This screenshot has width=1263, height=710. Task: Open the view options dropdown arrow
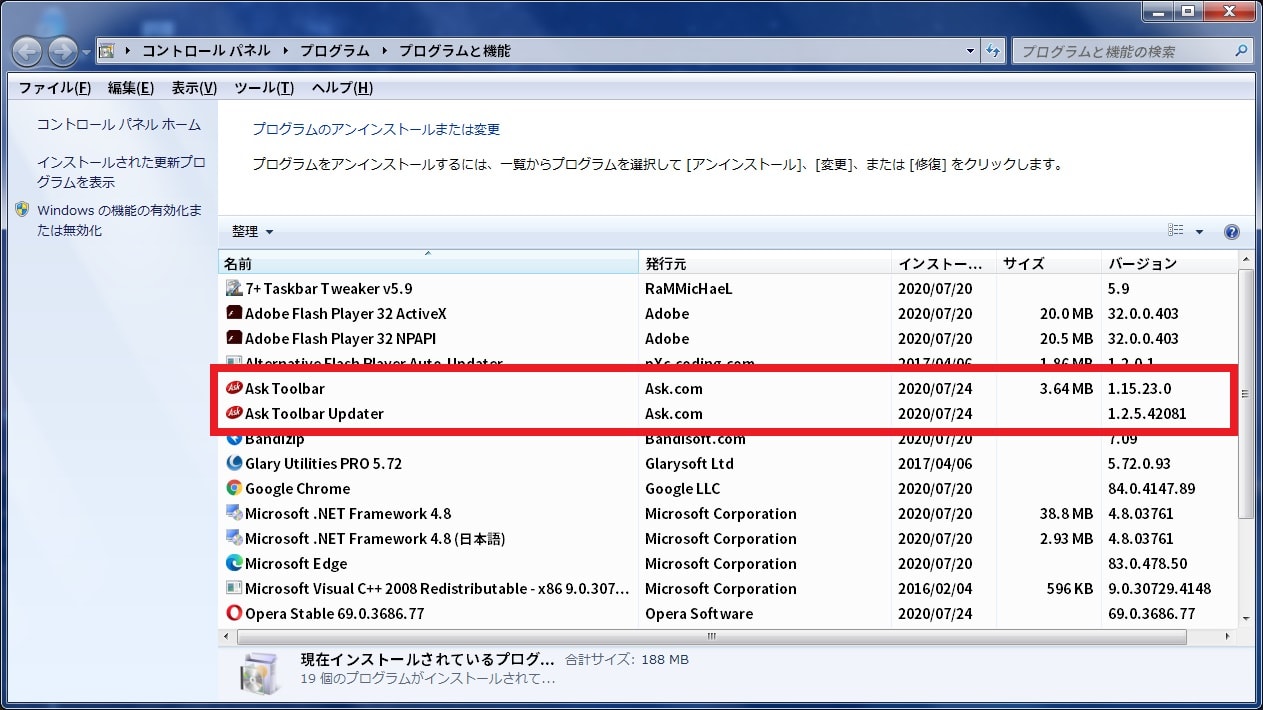point(1199,232)
